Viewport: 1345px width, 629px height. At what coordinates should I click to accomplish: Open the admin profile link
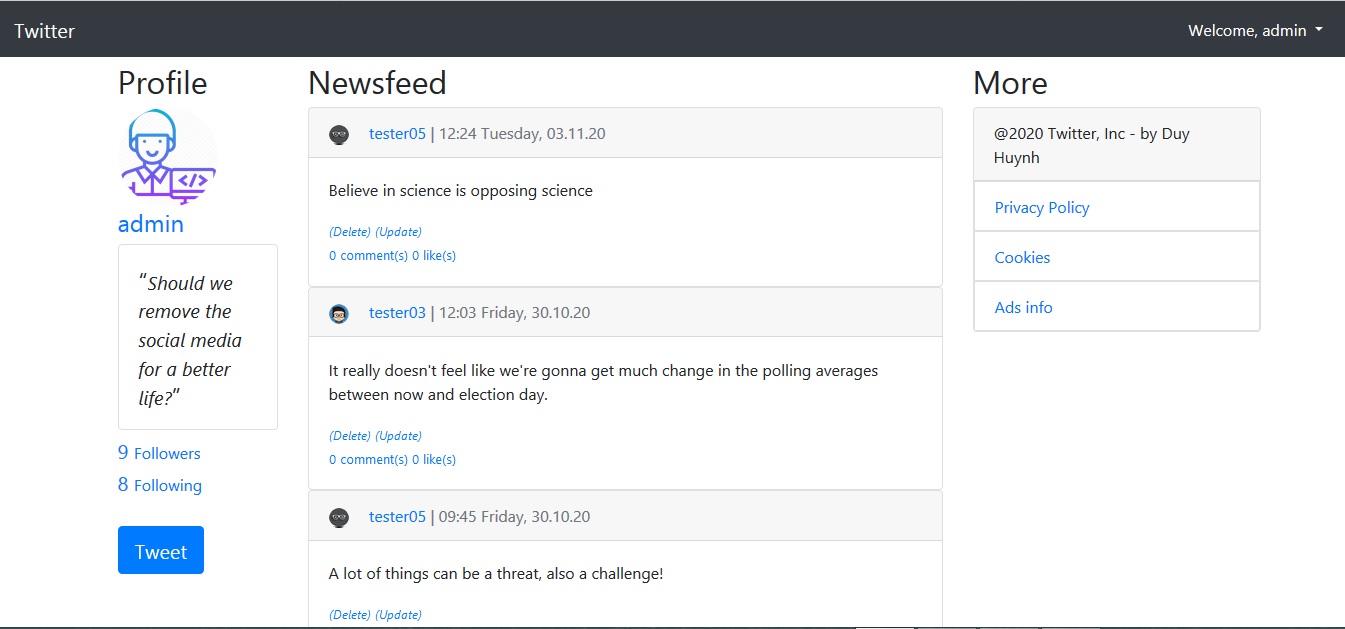[x=150, y=224]
